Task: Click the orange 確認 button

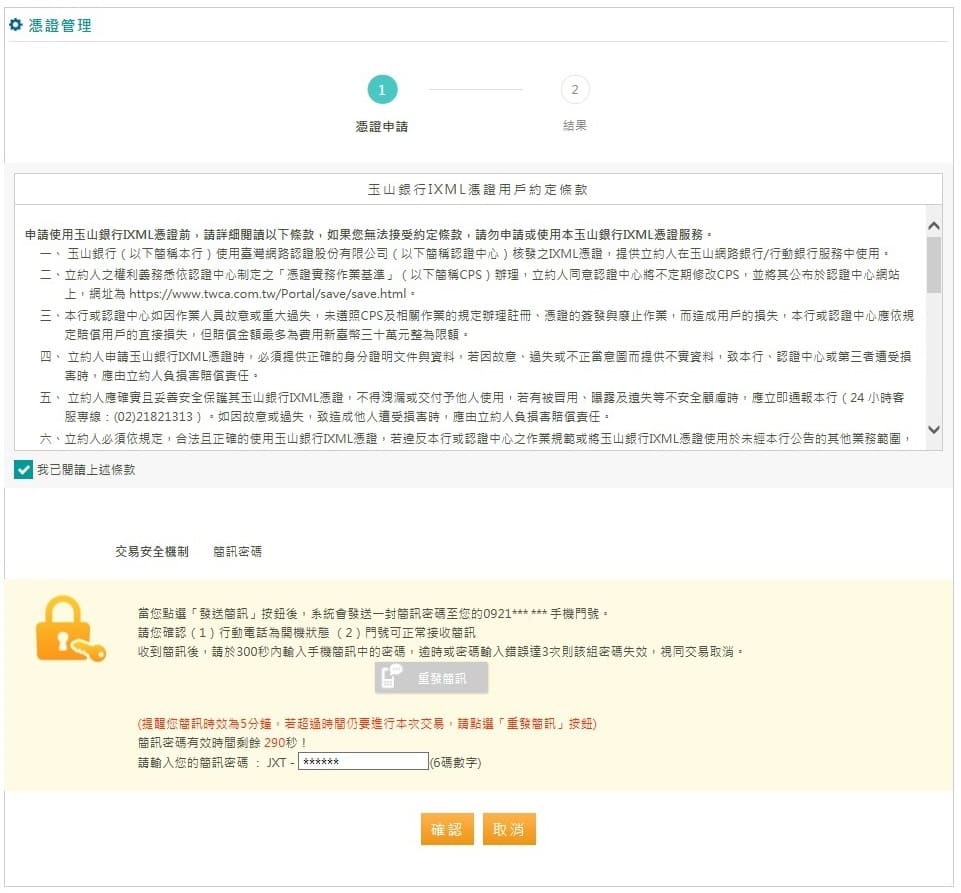Action: (x=447, y=829)
